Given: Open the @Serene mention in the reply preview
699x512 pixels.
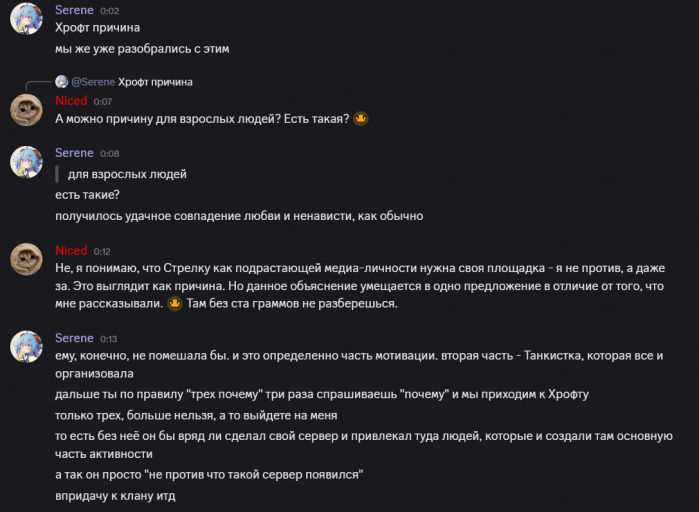Looking at the screenshot, I should click(93, 82).
